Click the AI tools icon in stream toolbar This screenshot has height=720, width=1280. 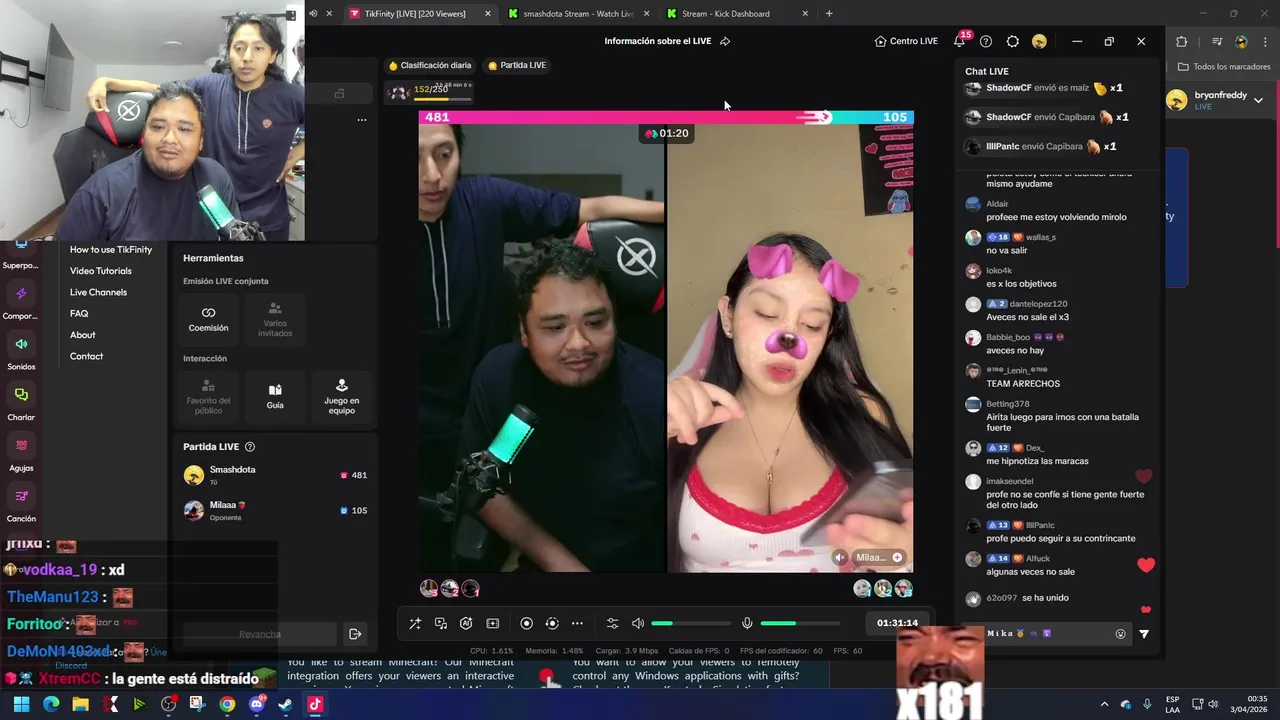(x=466, y=623)
